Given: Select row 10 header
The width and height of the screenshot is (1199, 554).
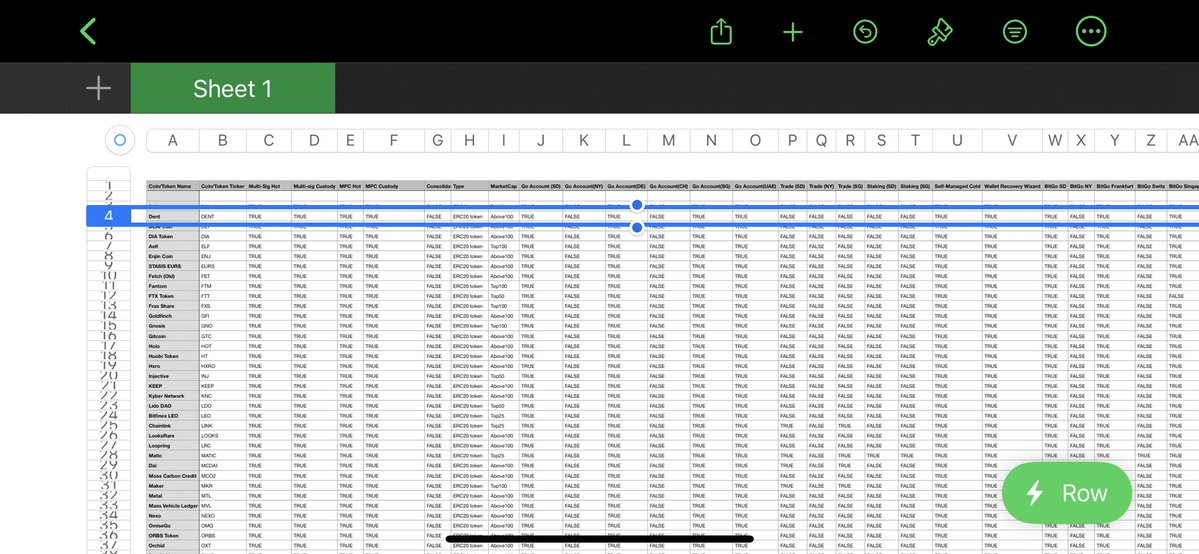Looking at the screenshot, I should coord(109,275).
